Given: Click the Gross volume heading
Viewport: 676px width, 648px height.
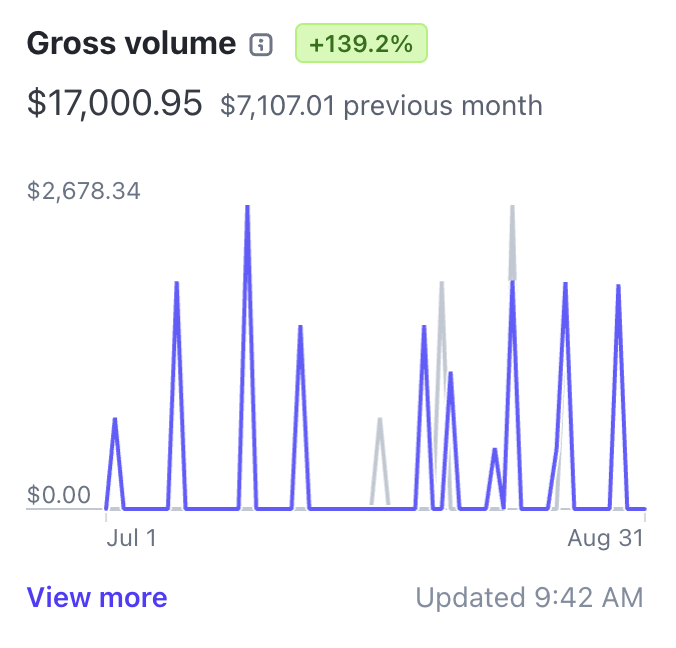Looking at the screenshot, I should point(131,44).
